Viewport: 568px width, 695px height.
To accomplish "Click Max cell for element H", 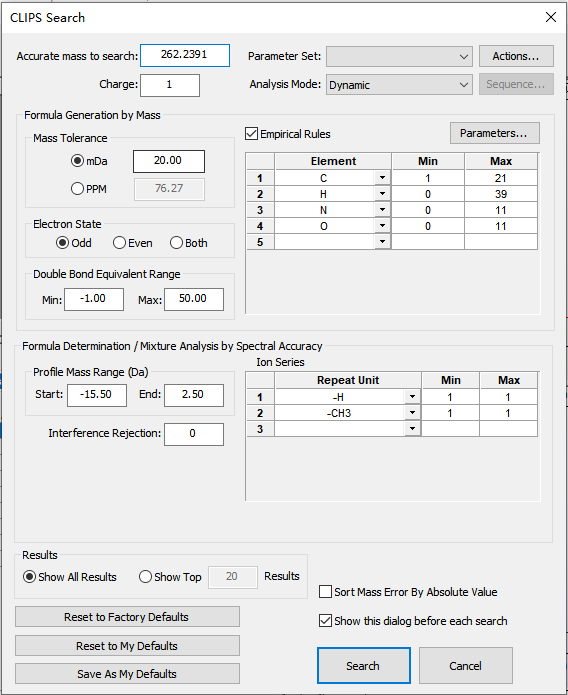I will coord(501,194).
